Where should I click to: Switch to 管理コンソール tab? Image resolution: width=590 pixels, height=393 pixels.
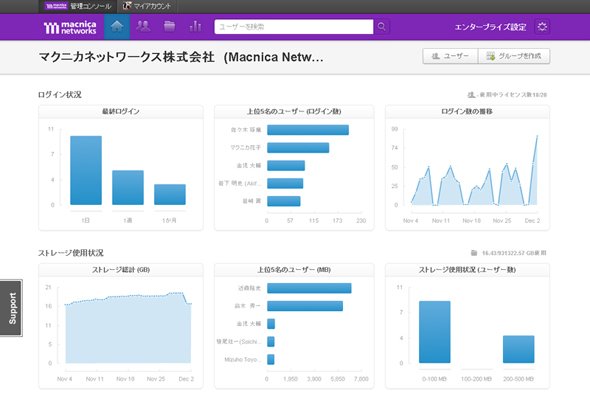coord(78,6)
